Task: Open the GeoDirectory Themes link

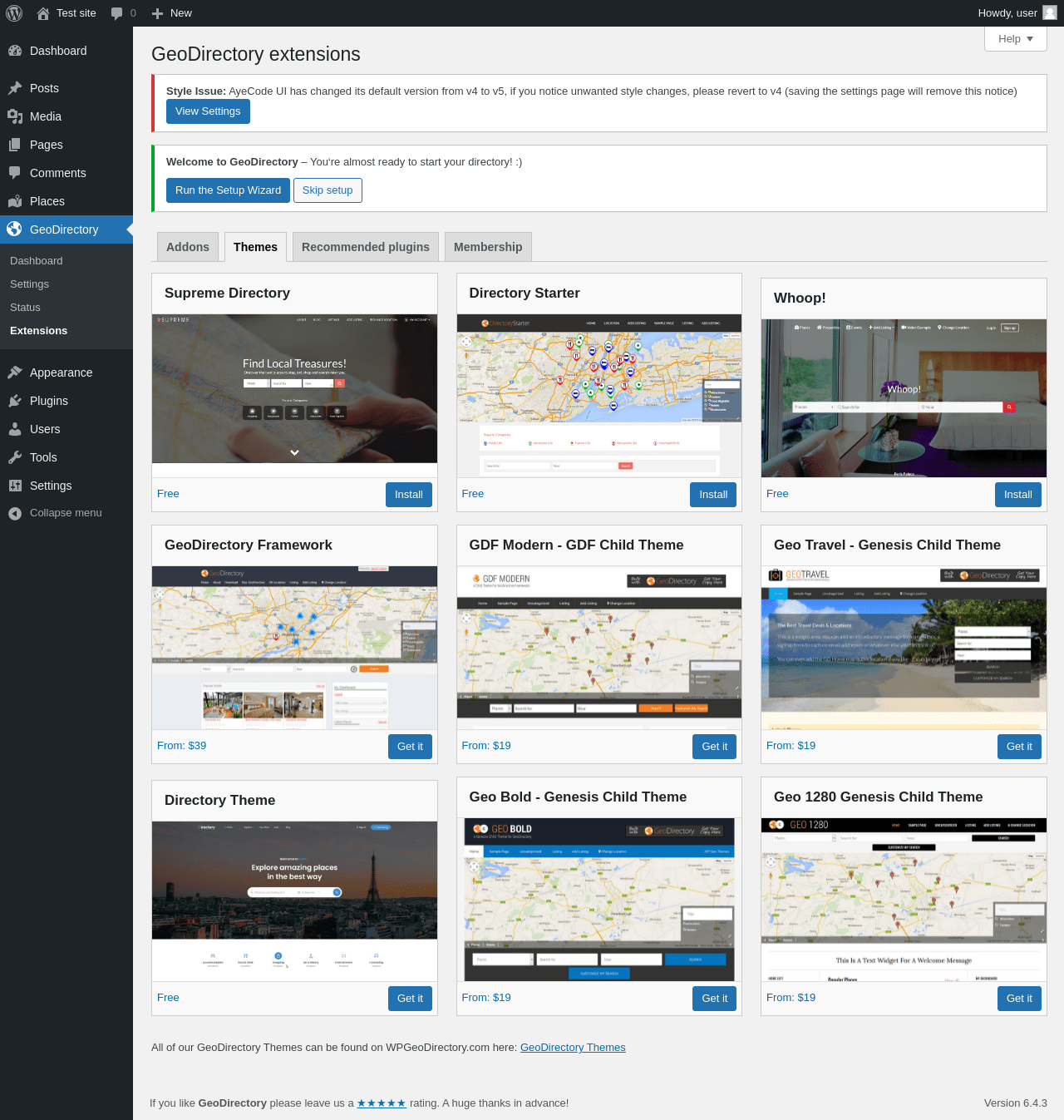Action: [x=573, y=1048]
